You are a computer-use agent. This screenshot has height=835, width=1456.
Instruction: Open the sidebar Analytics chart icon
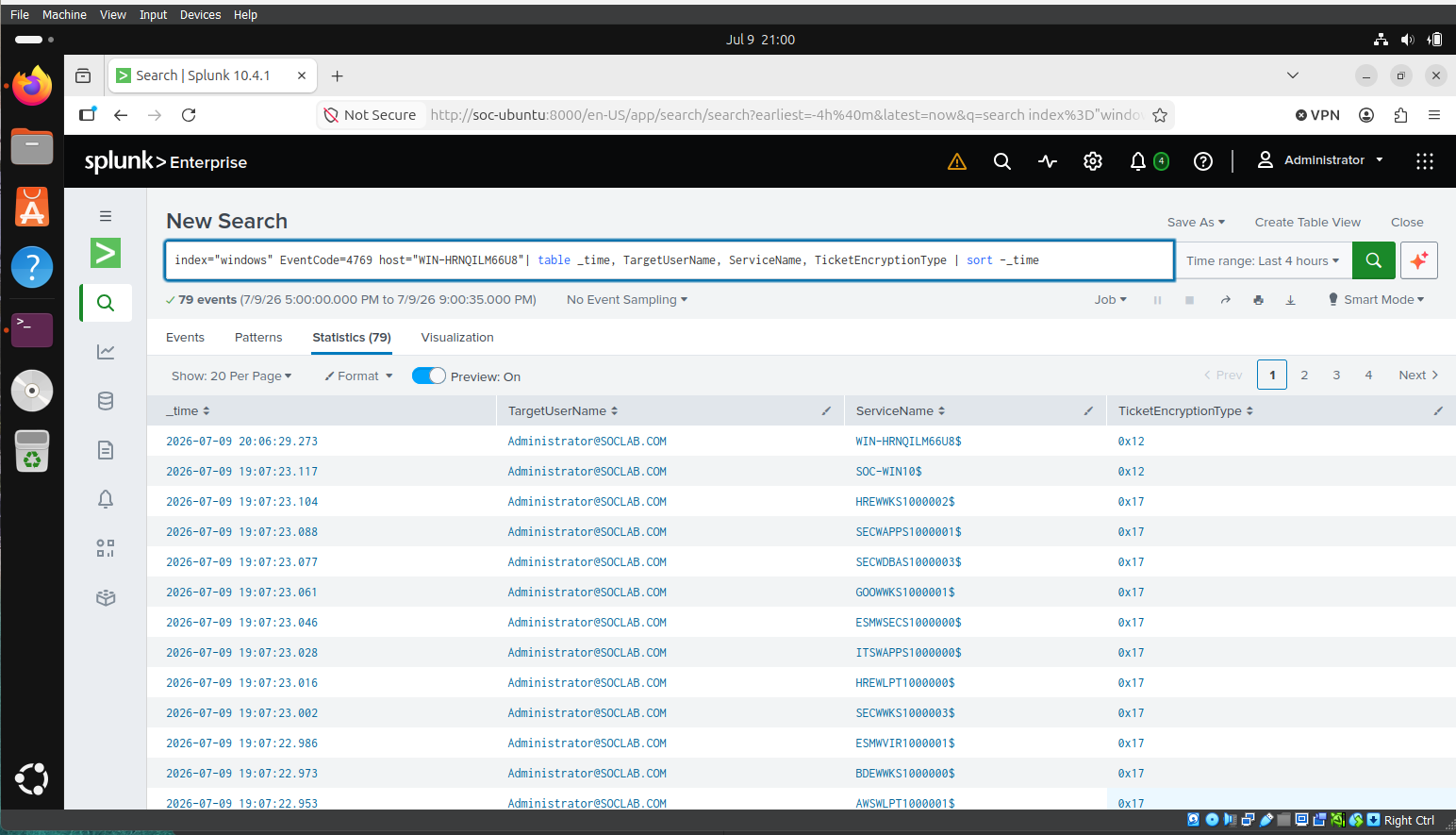[x=106, y=352]
